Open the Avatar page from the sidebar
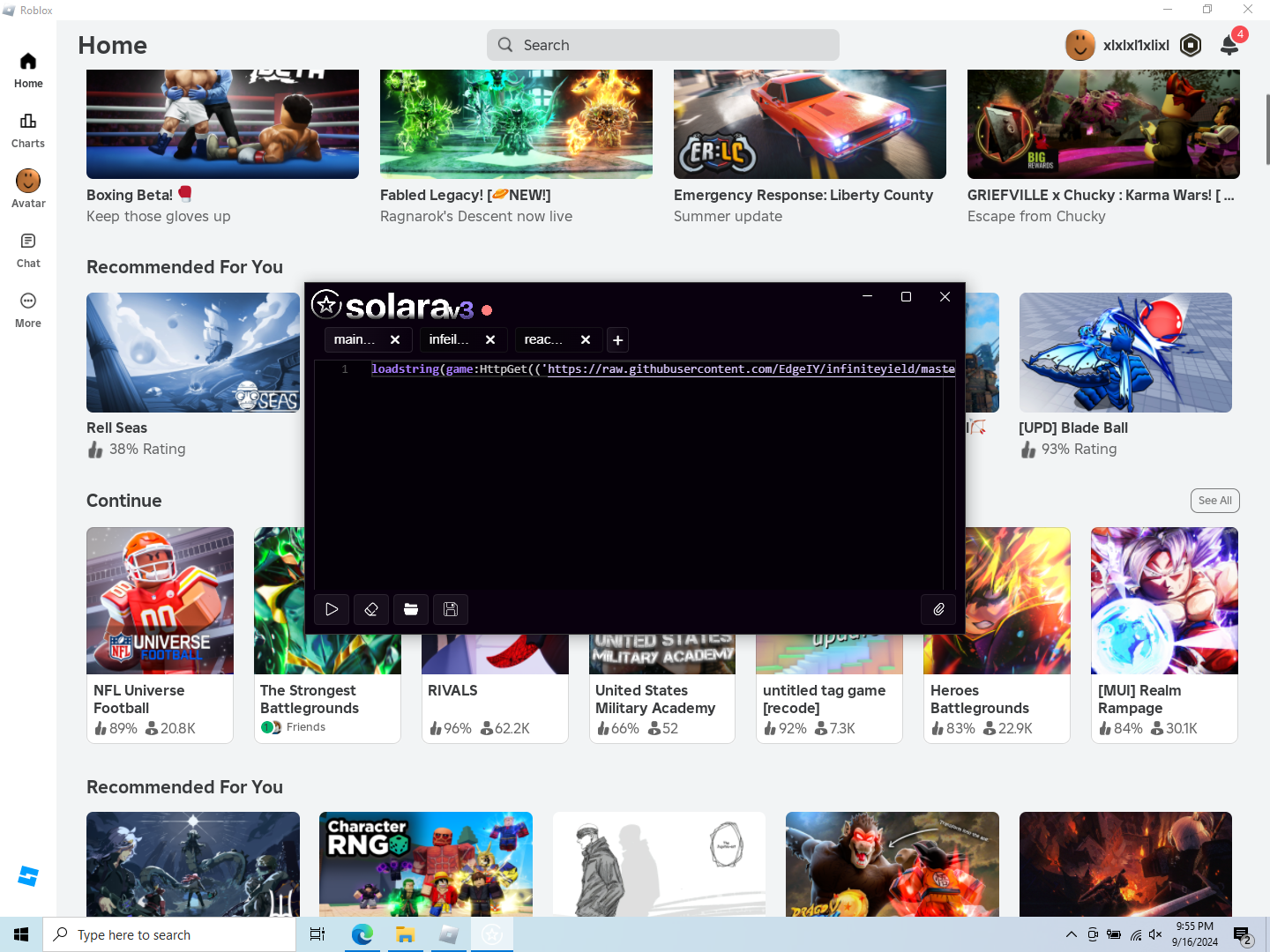 (x=28, y=190)
